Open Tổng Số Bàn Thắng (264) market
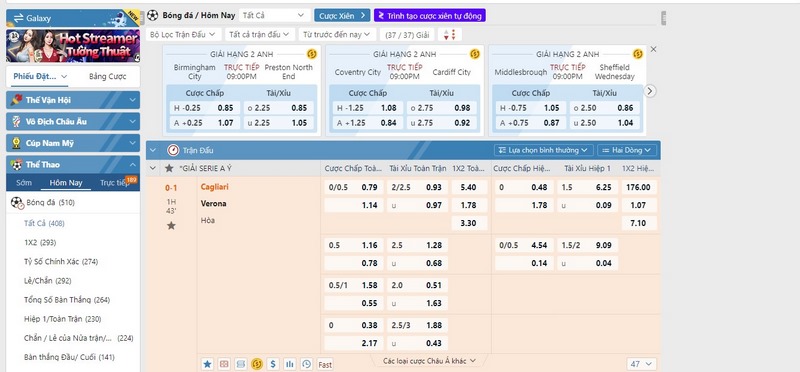The width and height of the screenshot is (800, 372). click(x=67, y=300)
